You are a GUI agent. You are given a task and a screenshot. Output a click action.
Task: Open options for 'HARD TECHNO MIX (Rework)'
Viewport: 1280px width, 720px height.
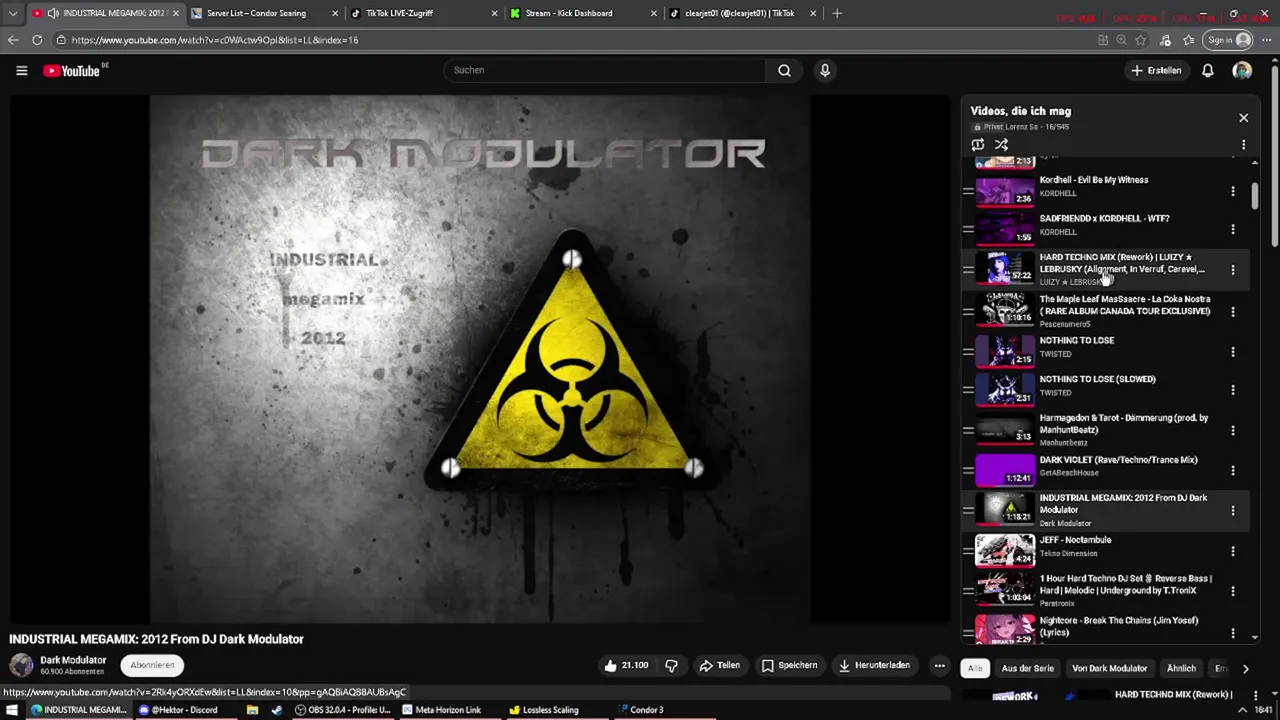1232,269
